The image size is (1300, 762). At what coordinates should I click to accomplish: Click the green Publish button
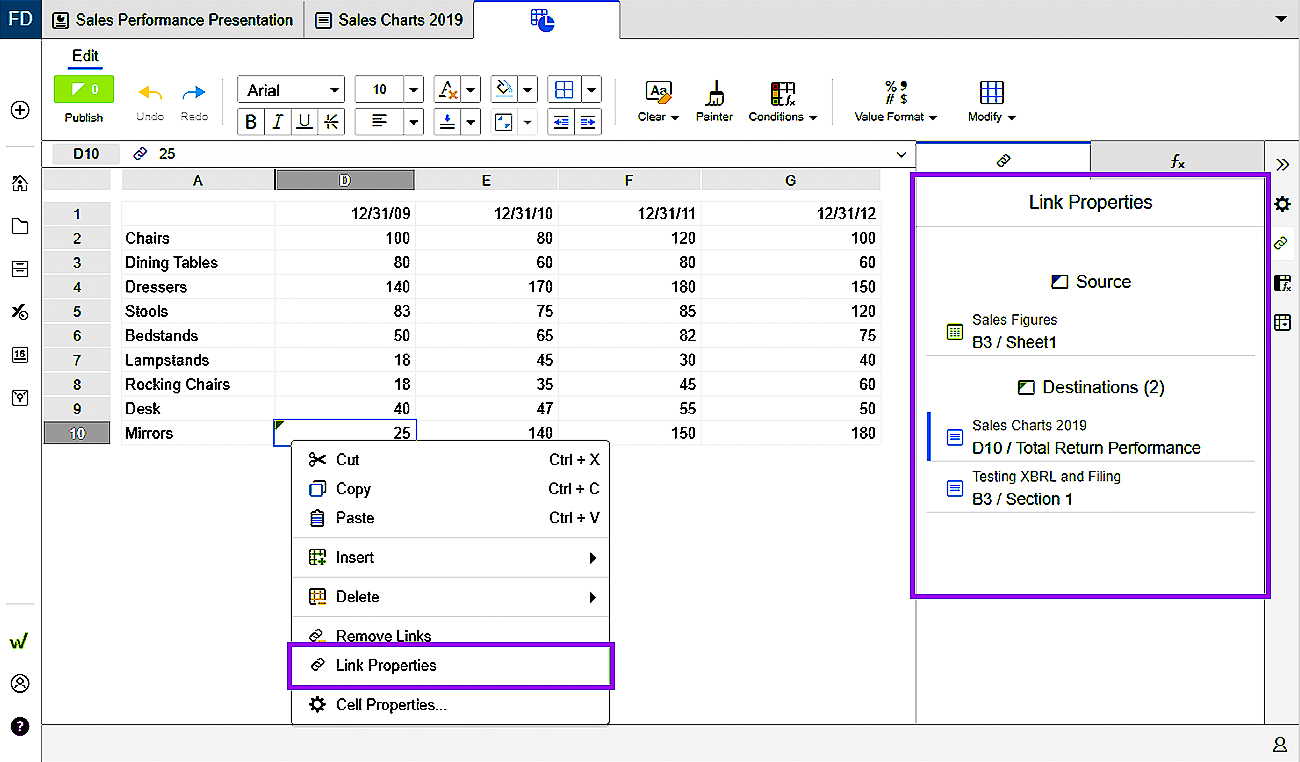(x=83, y=90)
